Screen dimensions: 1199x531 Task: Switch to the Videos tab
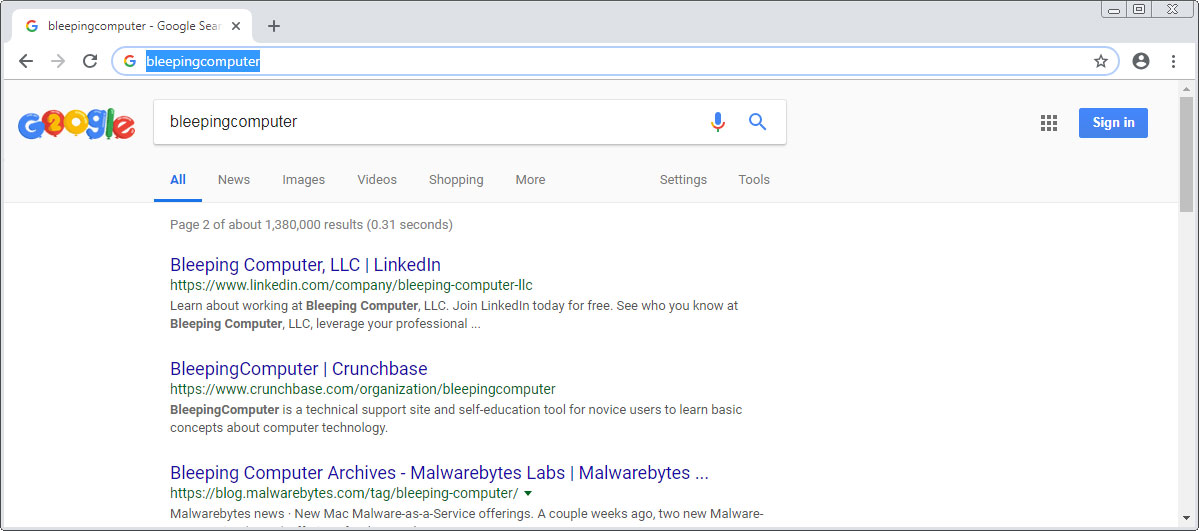pyautogui.click(x=377, y=180)
